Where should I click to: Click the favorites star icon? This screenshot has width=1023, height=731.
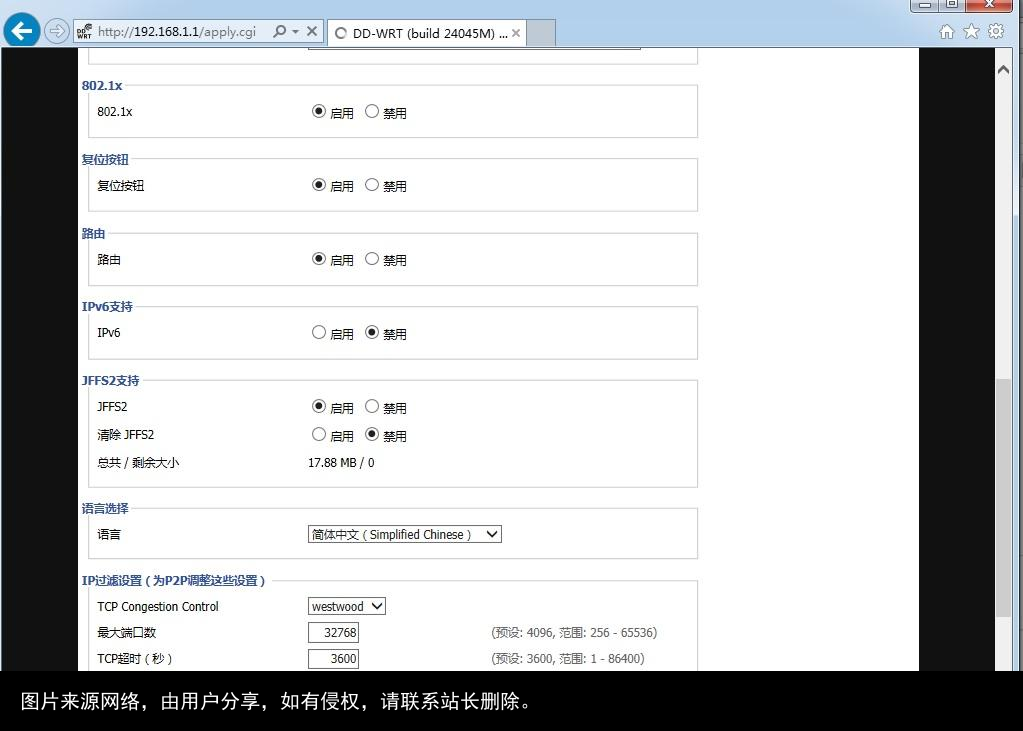(x=970, y=31)
